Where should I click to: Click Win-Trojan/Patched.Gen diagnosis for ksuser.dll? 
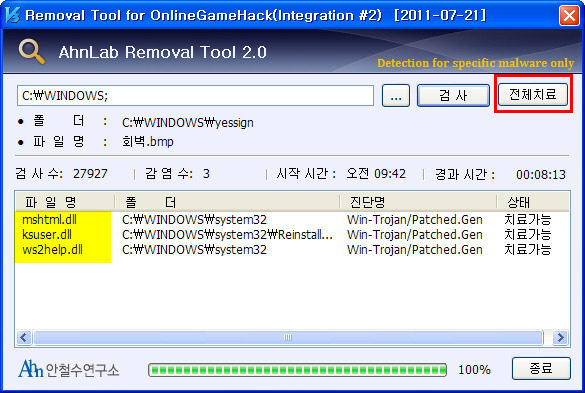[x=414, y=234]
